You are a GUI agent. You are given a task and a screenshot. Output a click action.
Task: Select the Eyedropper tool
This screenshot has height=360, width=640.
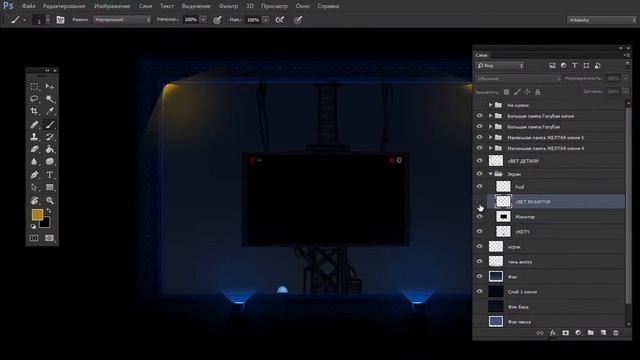pos(50,111)
